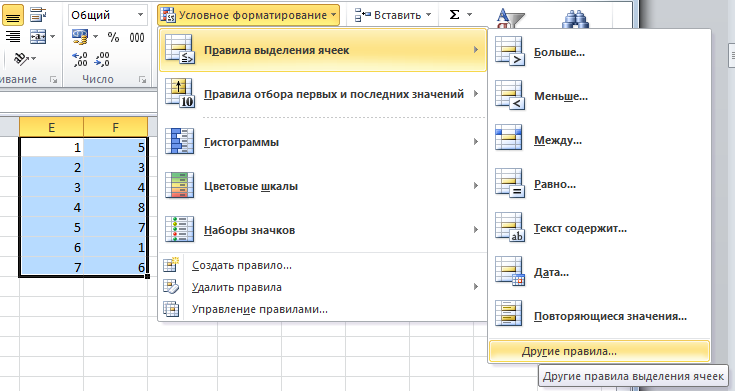Click the Find binoculars icon
This screenshot has height=391, width=735.
tap(575, 19)
